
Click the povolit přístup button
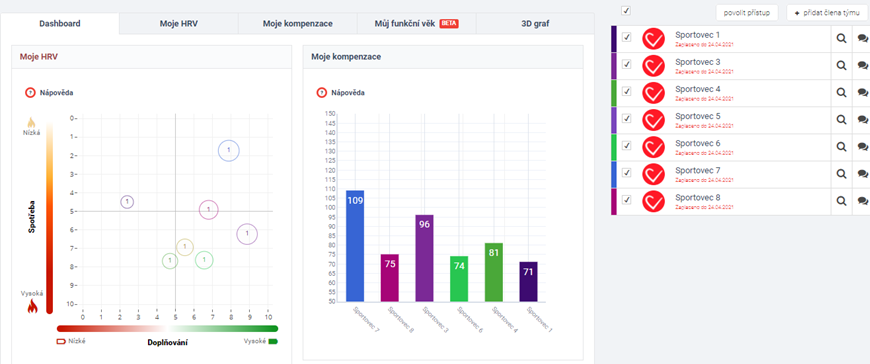tap(746, 13)
